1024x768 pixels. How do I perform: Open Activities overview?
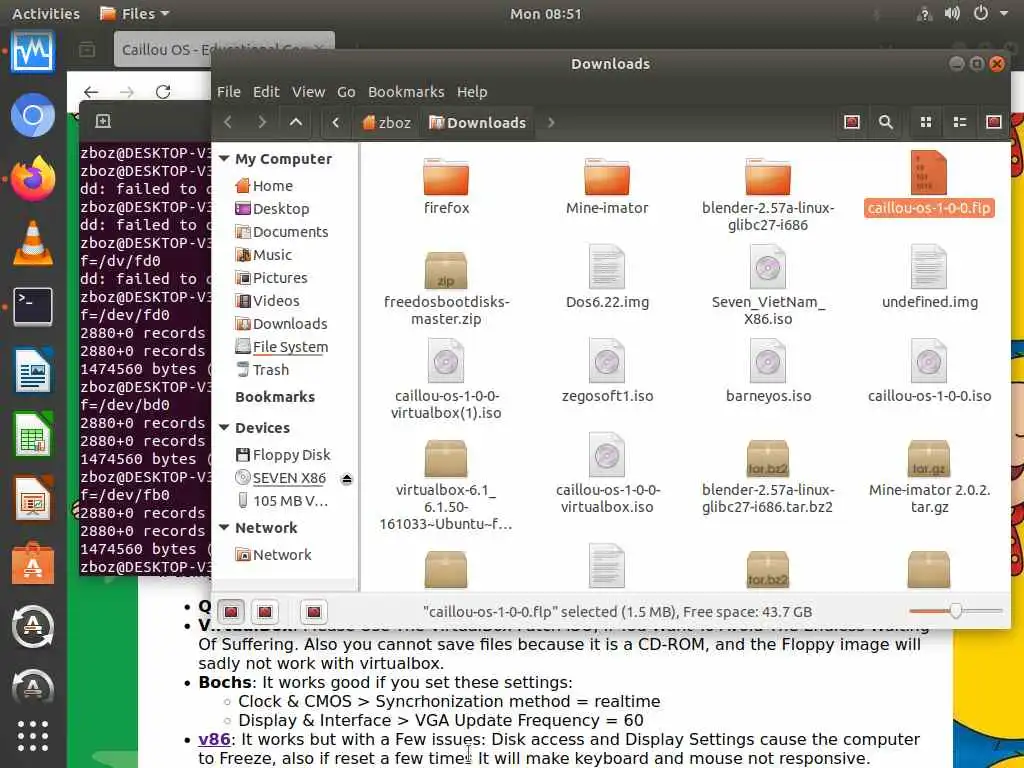coord(46,14)
